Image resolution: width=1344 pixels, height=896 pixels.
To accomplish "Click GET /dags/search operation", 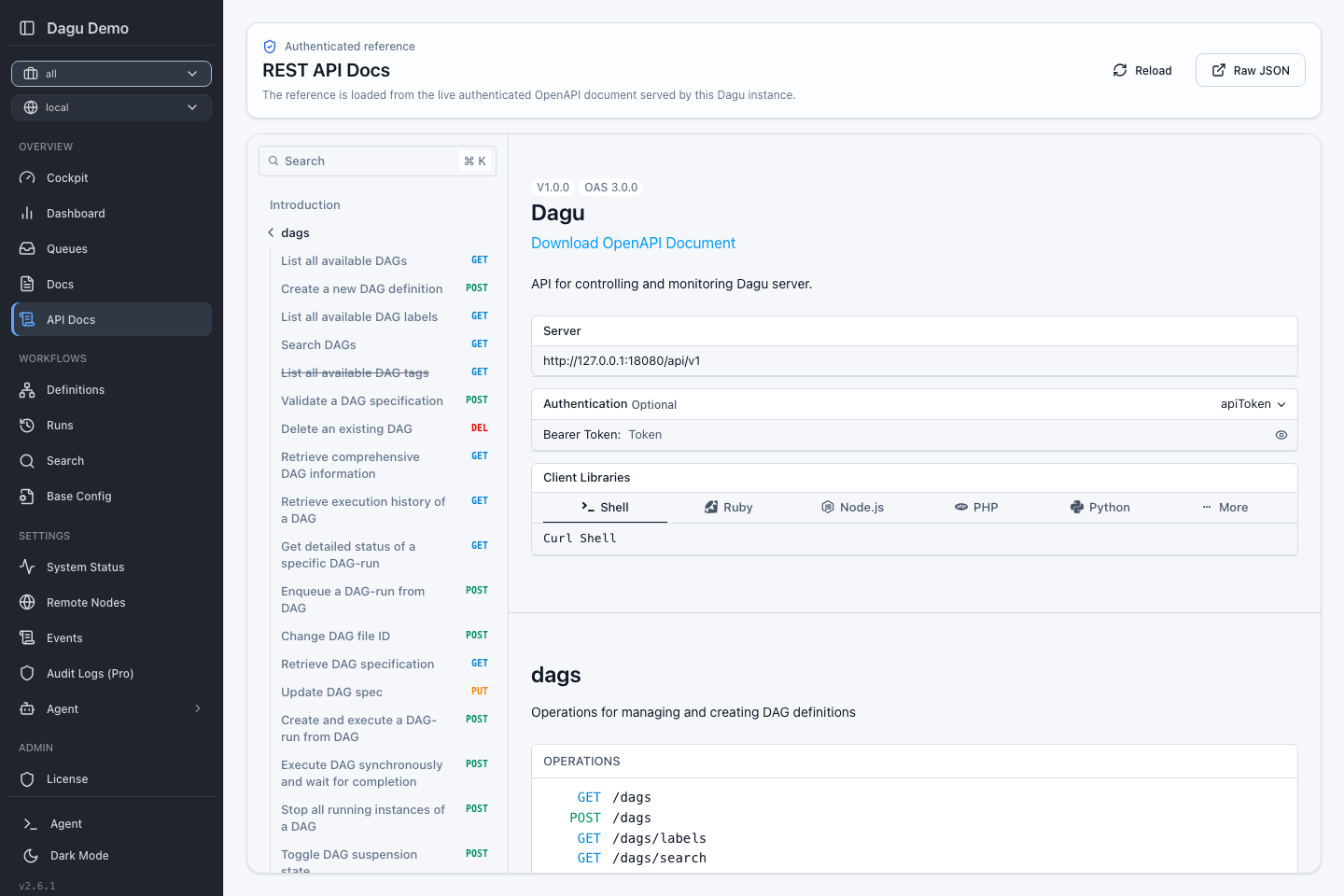I will click(x=641, y=859).
